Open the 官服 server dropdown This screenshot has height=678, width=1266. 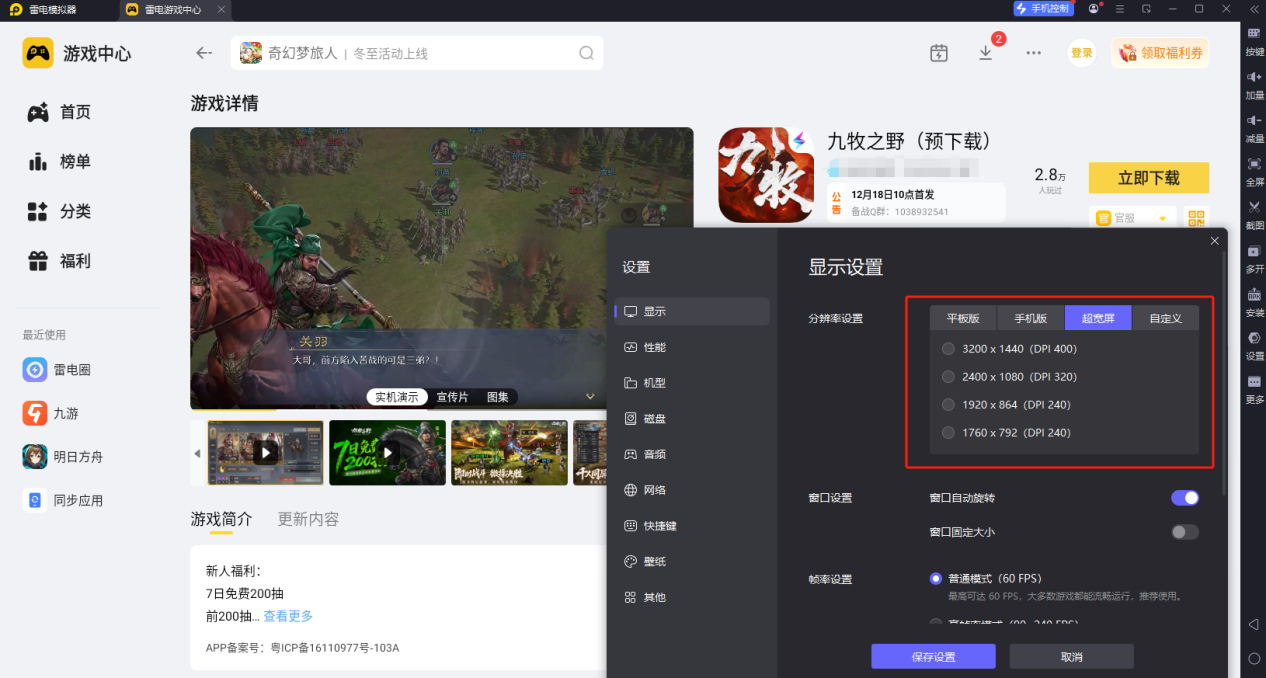[x=1133, y=217]
